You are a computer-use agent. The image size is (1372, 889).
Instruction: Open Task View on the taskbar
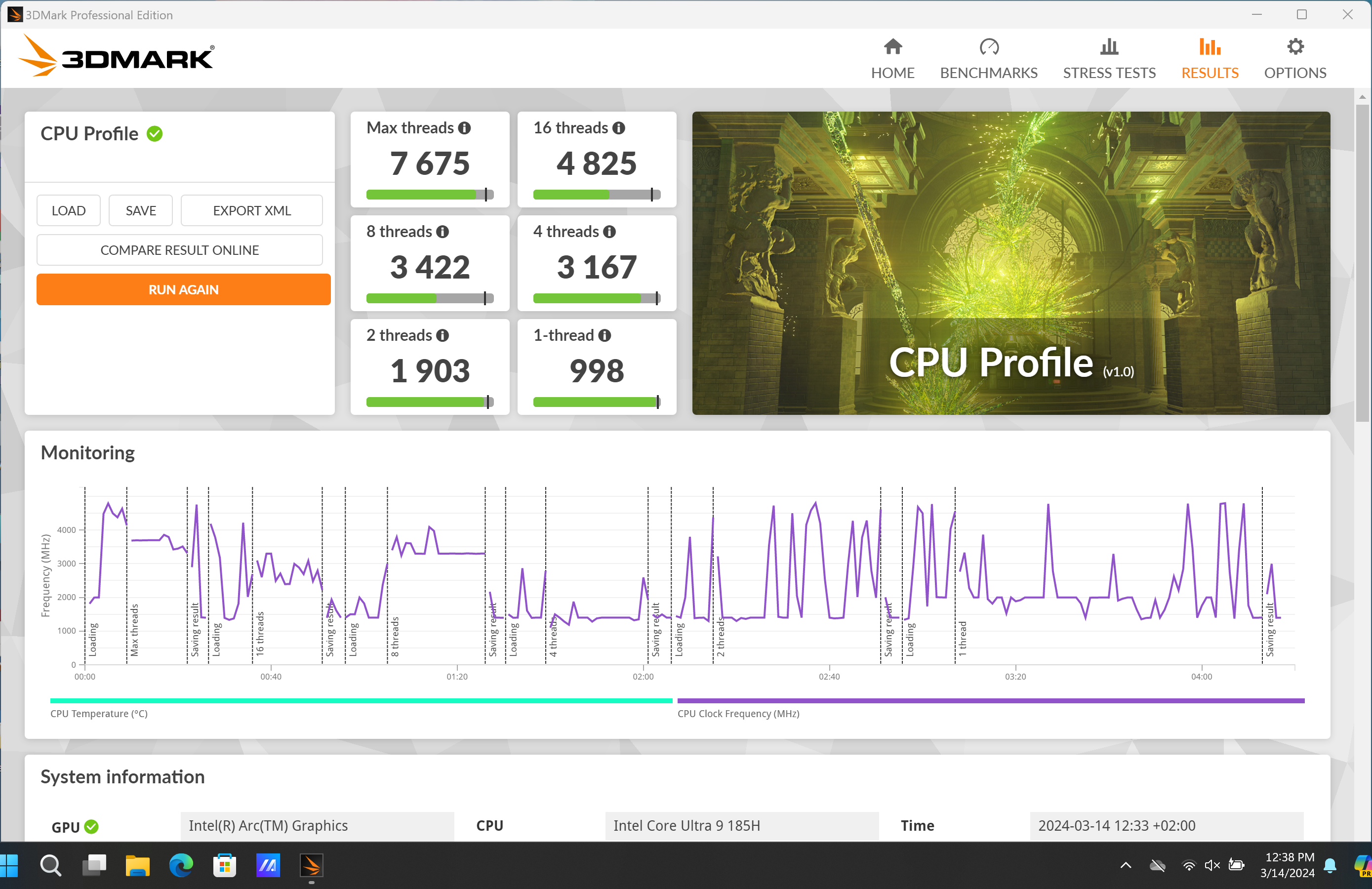tap(94, 865)
